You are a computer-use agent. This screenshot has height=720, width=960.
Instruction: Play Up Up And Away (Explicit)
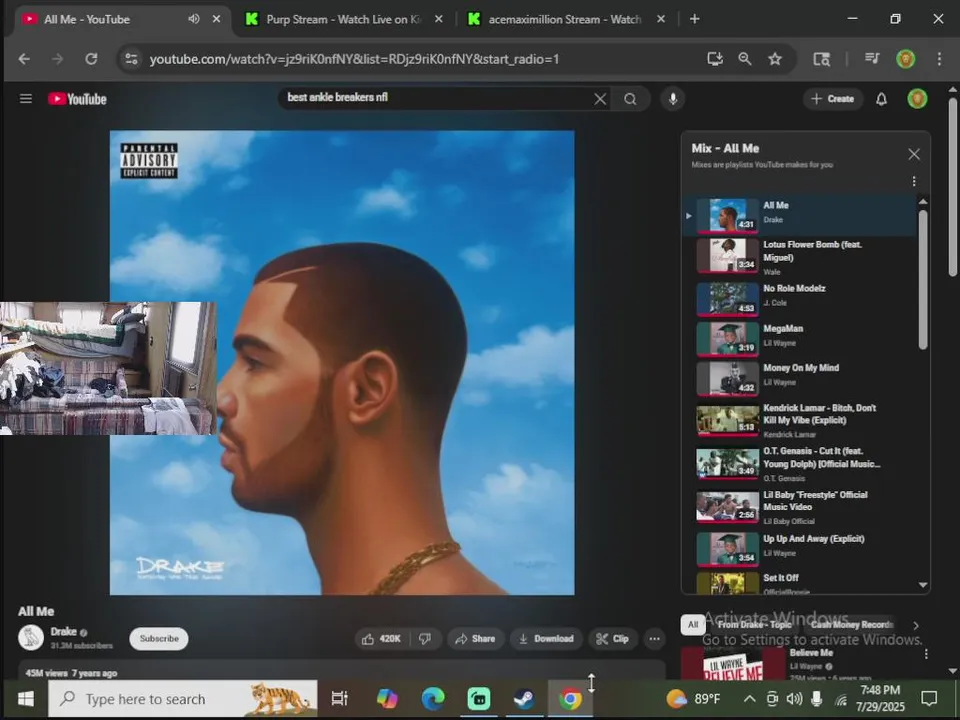(x=799, y=547)
